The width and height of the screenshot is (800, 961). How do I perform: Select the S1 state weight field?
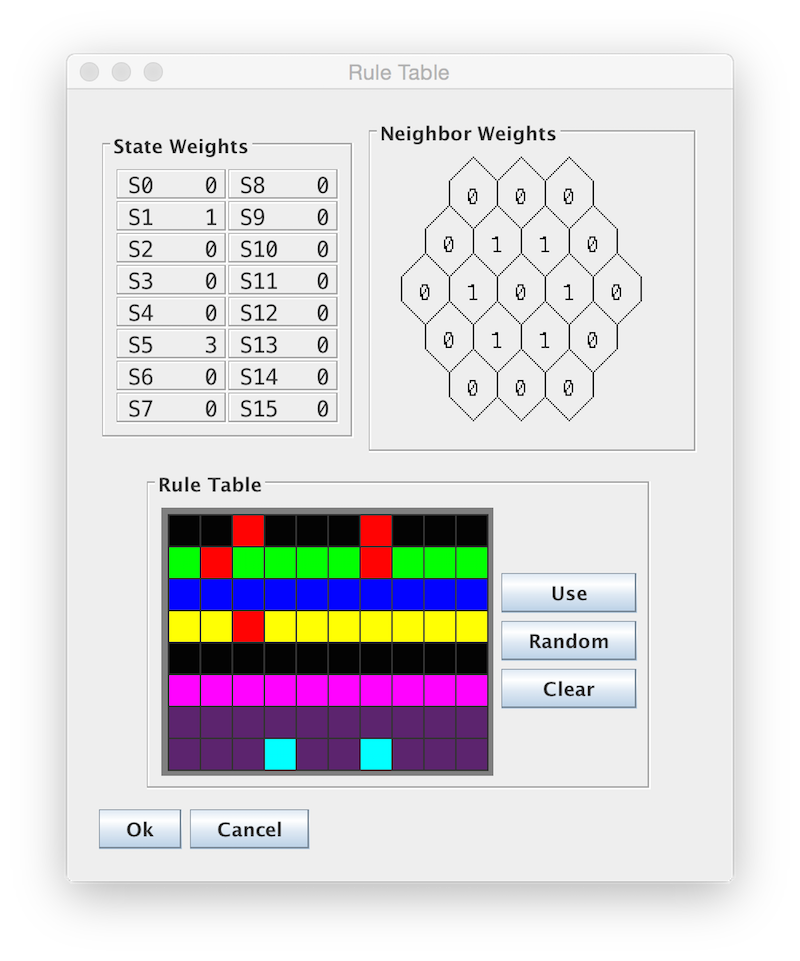(x=171, y=216)
